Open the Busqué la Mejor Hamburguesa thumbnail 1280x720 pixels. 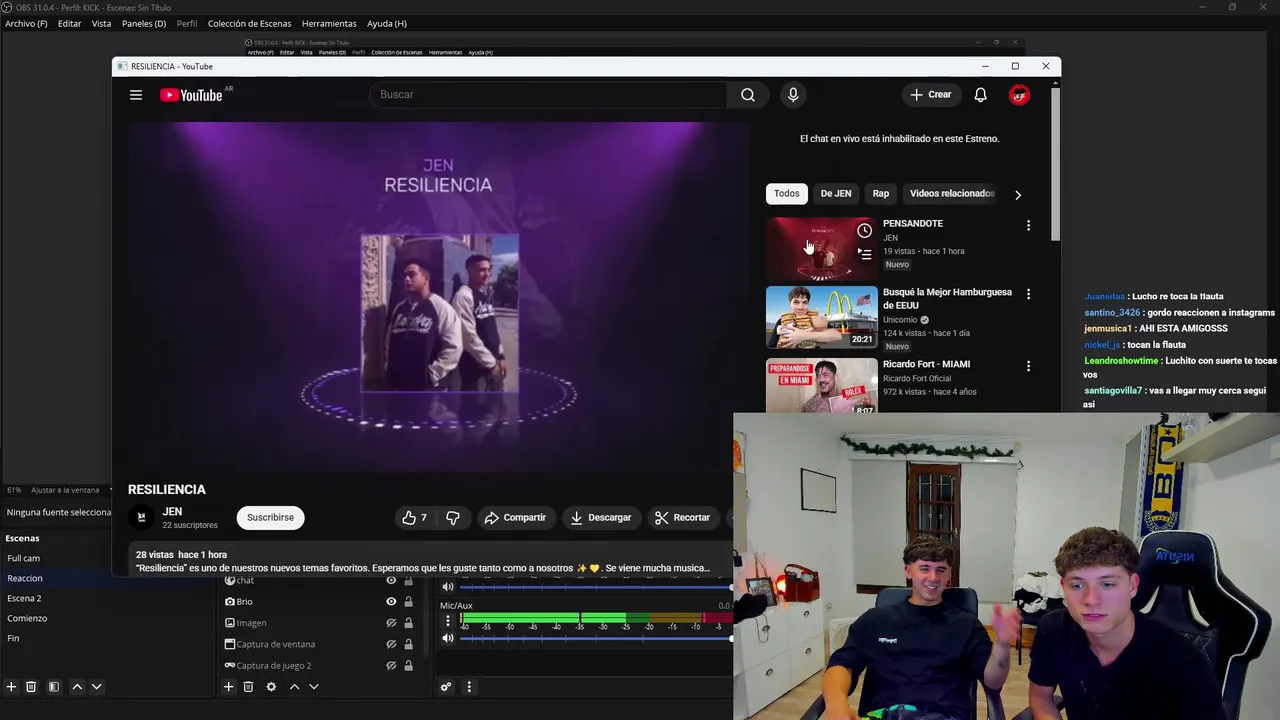coord(822,317)
